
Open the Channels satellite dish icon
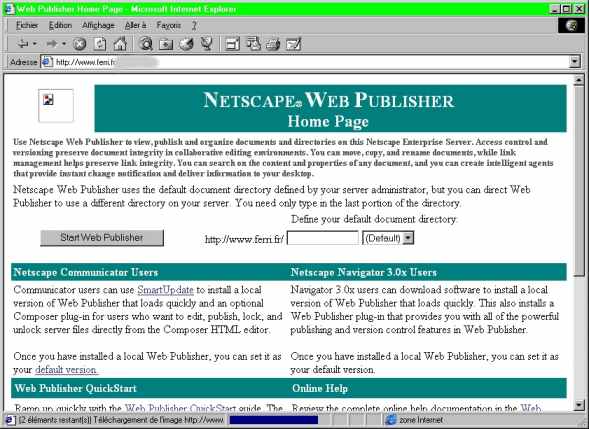tap(207, 44)
